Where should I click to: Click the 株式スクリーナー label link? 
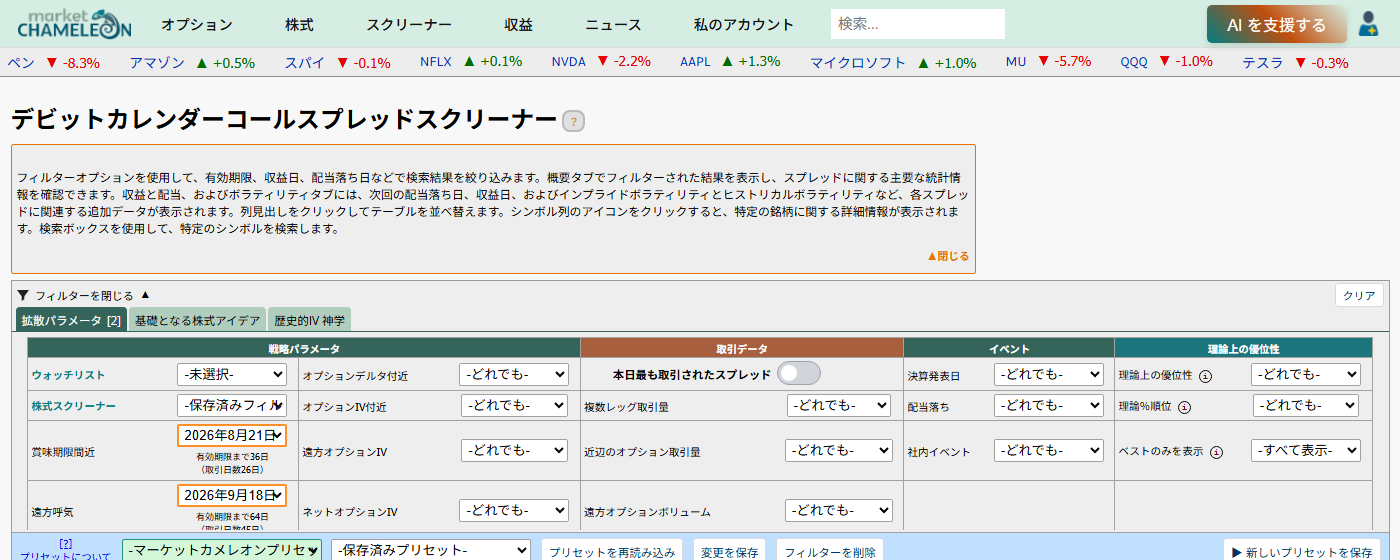[x=73, y=406]
